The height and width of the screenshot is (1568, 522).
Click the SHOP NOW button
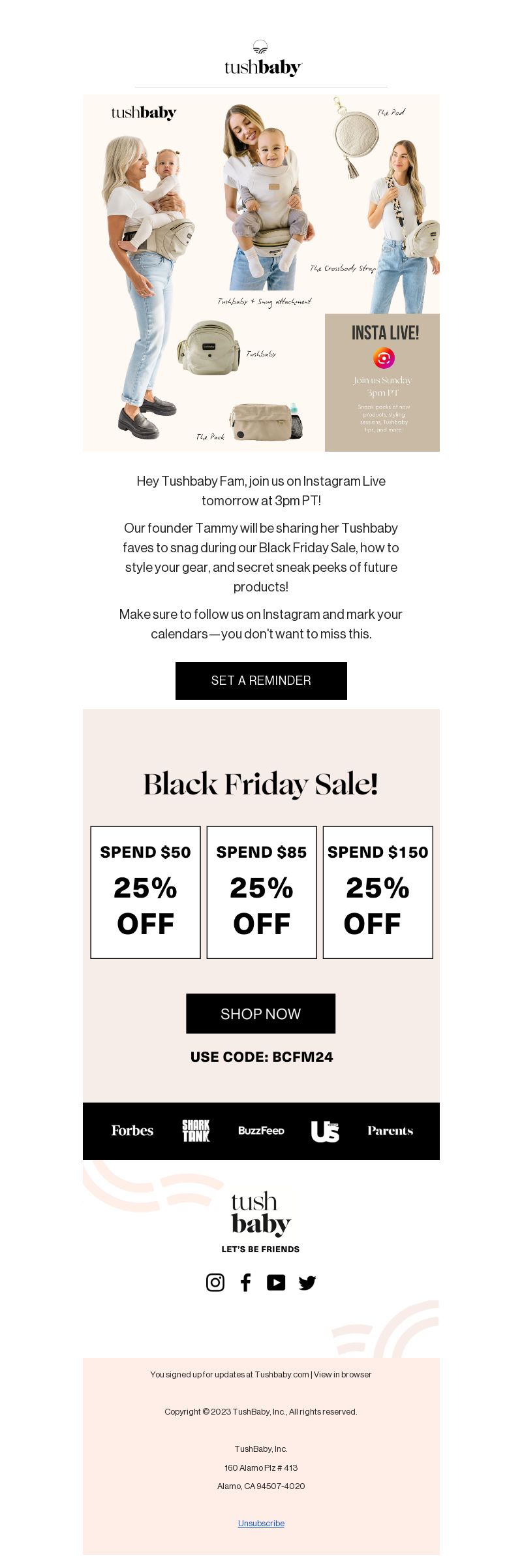click(x=261, y=1014)
